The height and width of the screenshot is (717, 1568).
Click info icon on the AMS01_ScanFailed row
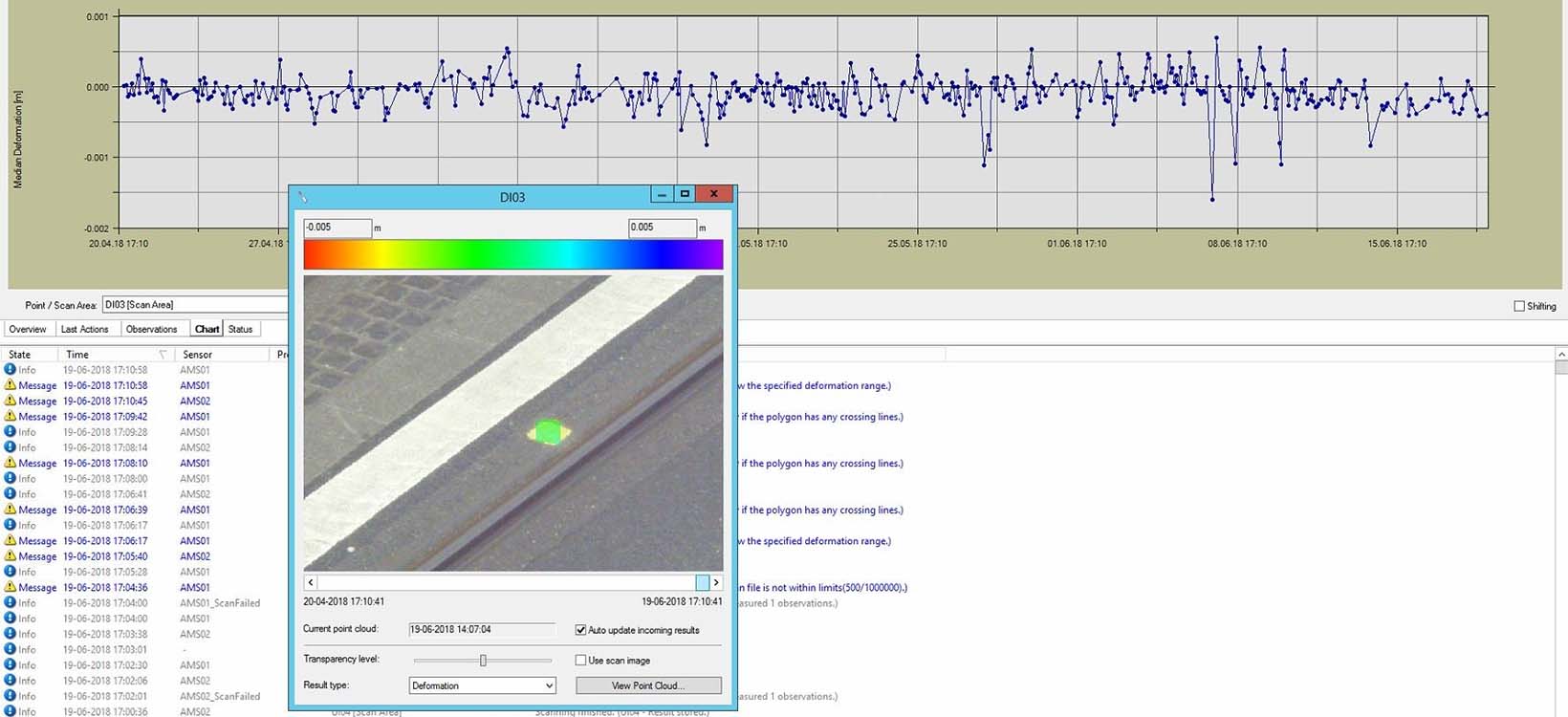(11, 603)
